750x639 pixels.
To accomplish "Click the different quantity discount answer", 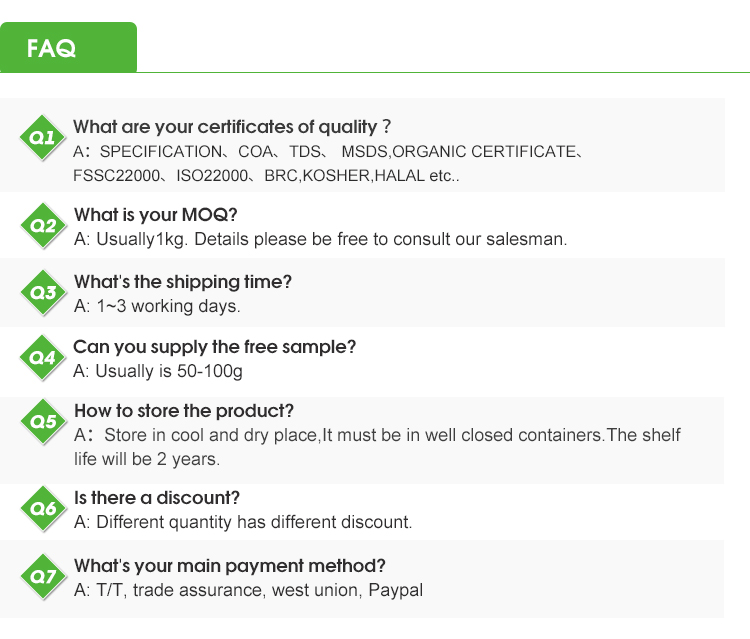I will 243,522.
